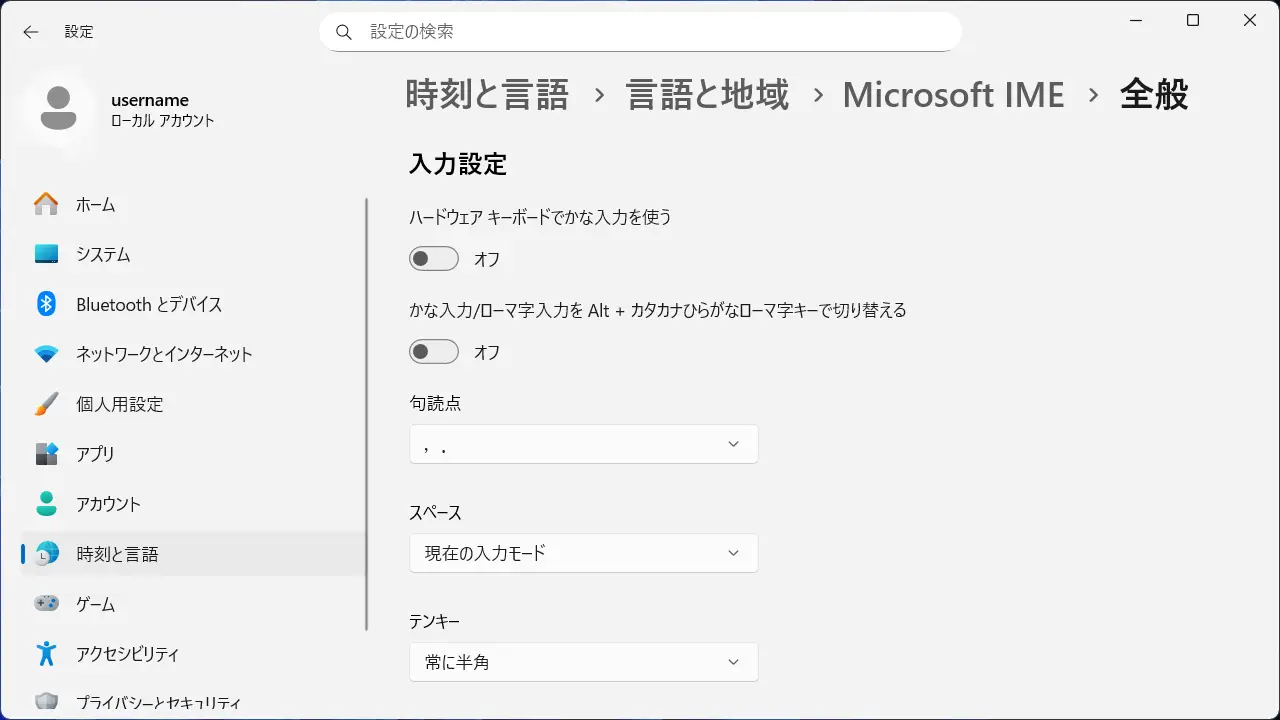Viewport: 1280px width, 720px height.
Task: Open the System (システム) monitor icon
Action: (x=46, y=254)
